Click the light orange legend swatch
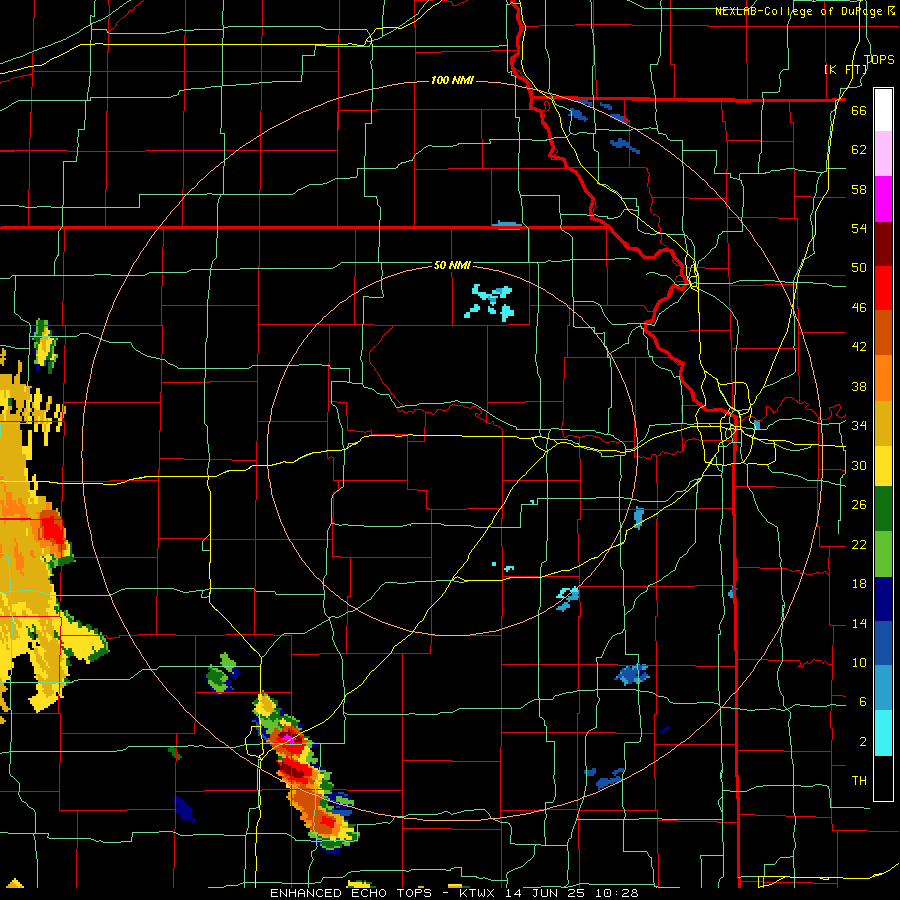The image size is (900, 900). (x=883, y=378)
